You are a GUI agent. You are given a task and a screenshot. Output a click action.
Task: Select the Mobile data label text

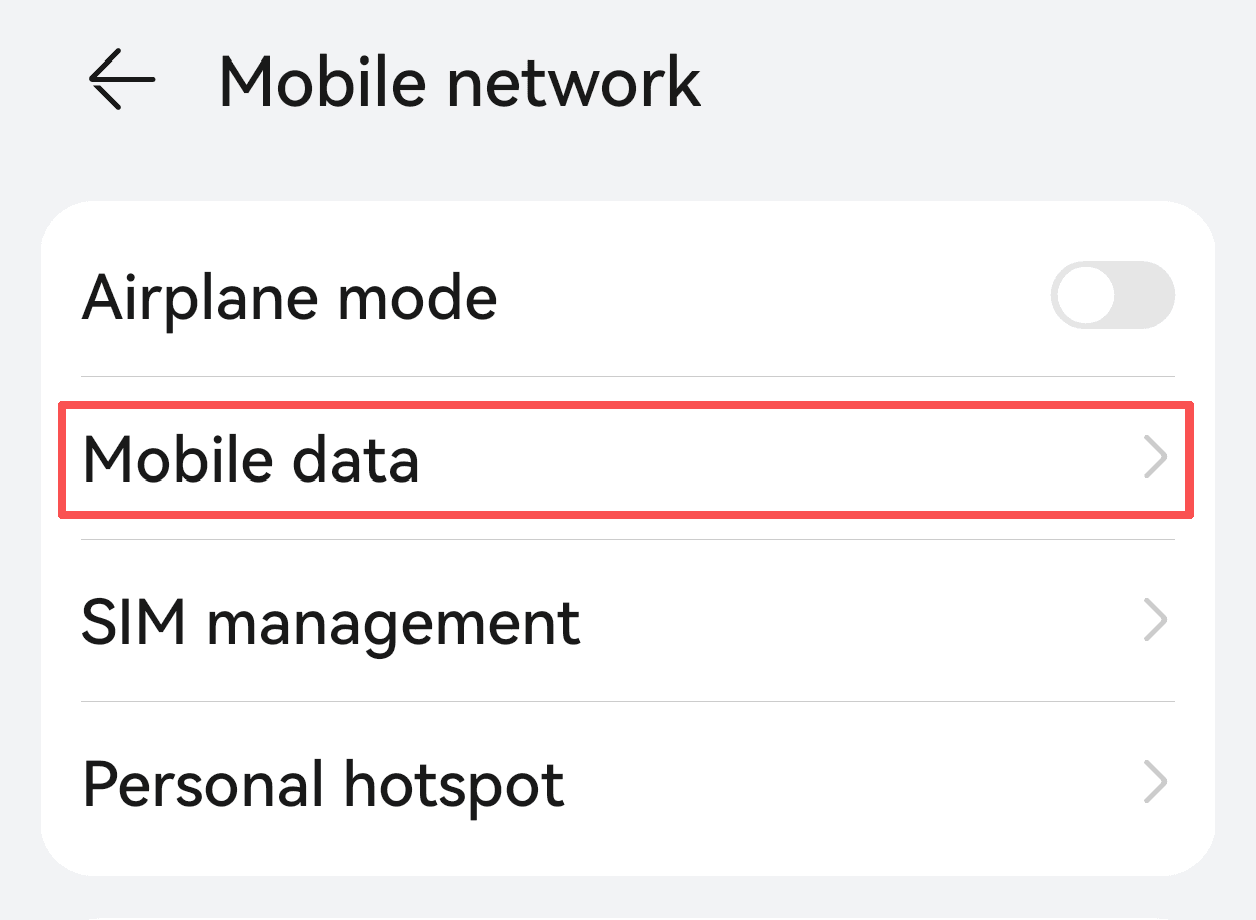point(250,460)
